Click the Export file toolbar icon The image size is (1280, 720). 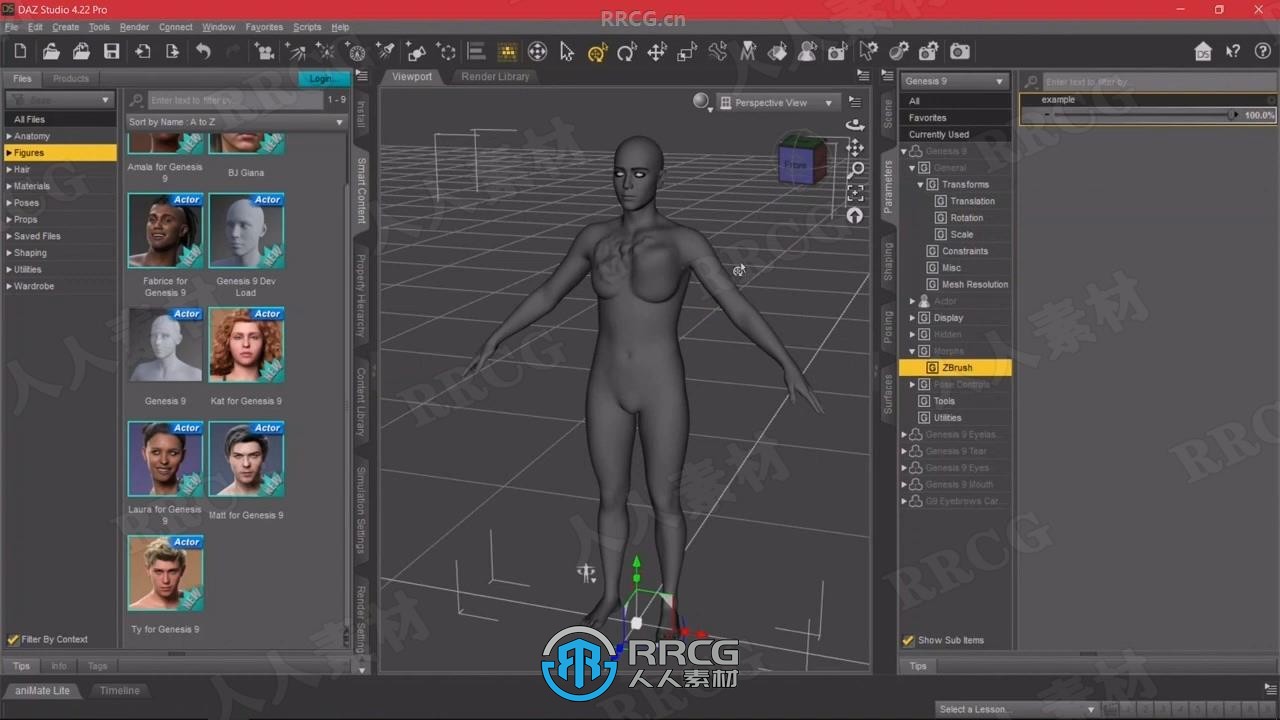(172, 51)
